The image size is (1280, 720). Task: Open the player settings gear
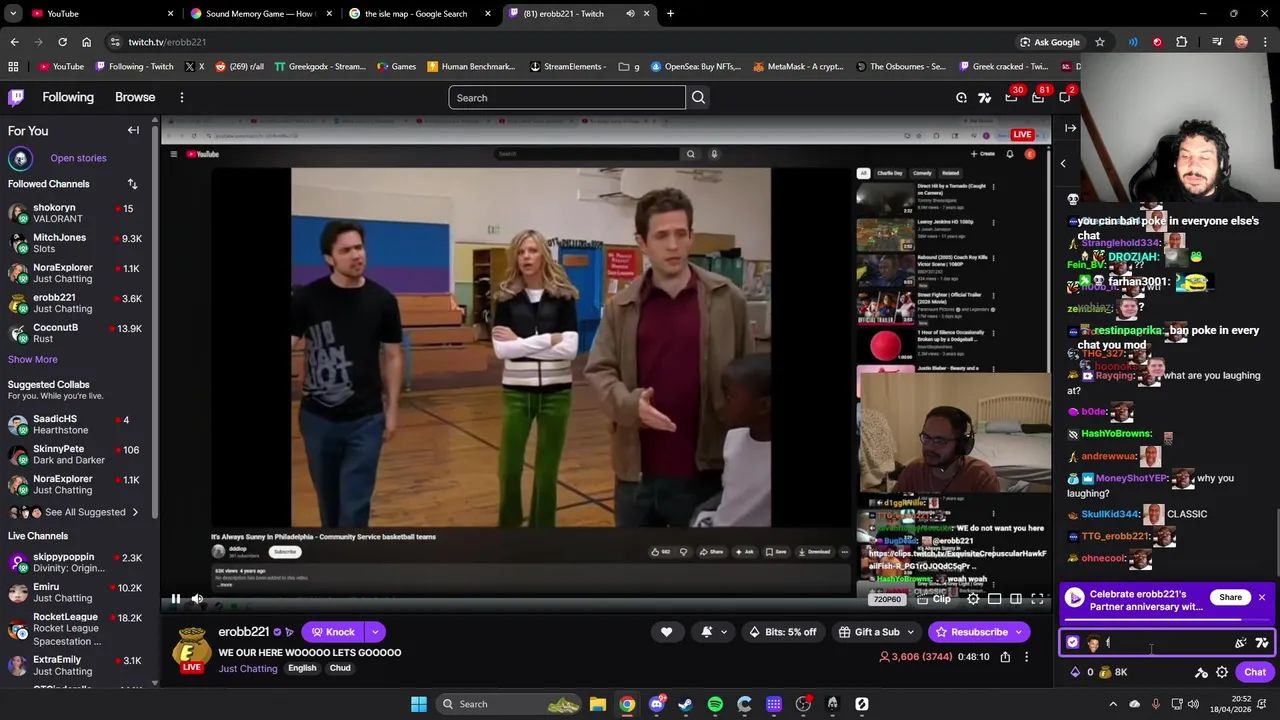coord(973,599)
